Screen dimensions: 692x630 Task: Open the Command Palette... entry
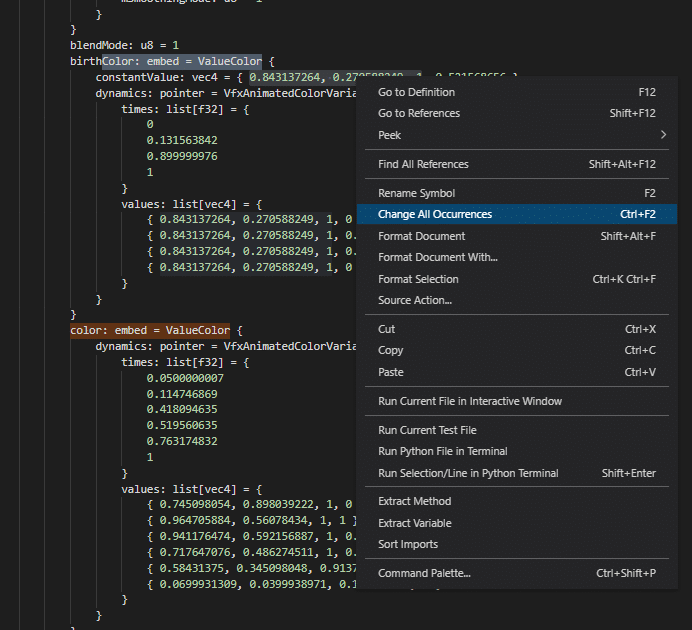click(424, 573)
